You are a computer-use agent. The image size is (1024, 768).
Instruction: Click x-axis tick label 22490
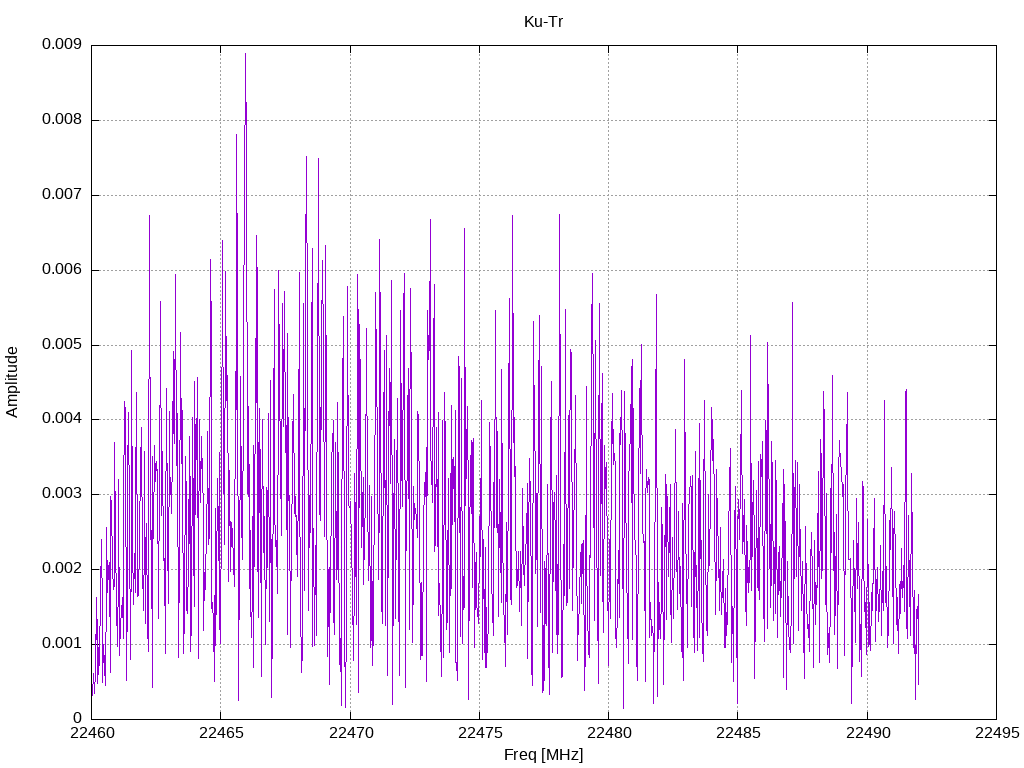pyautogui.click(x=868, y=733)
